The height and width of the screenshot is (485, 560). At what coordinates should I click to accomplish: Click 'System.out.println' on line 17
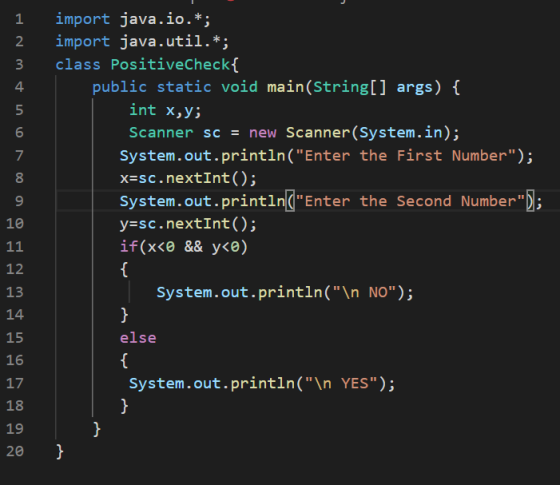(212, 384)
